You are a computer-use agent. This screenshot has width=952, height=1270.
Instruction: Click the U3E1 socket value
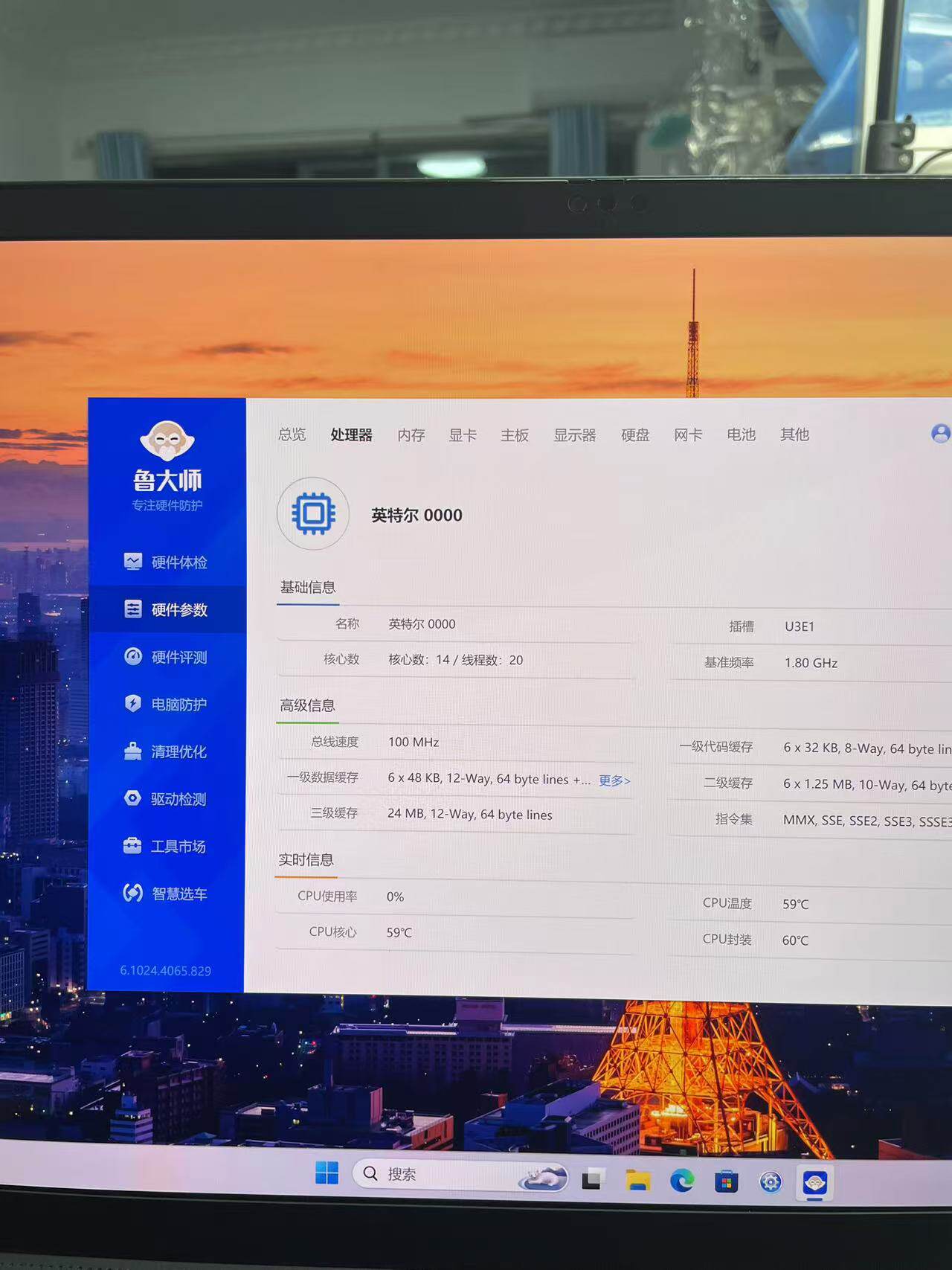(800, 626)
